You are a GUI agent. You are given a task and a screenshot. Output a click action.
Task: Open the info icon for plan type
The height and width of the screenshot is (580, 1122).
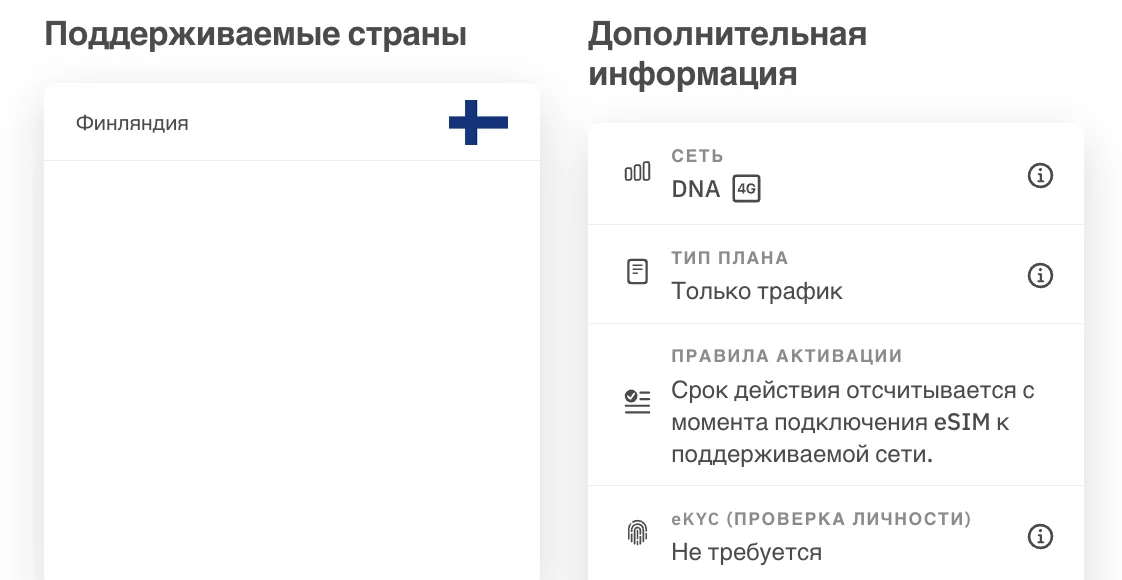[1040, 275]
